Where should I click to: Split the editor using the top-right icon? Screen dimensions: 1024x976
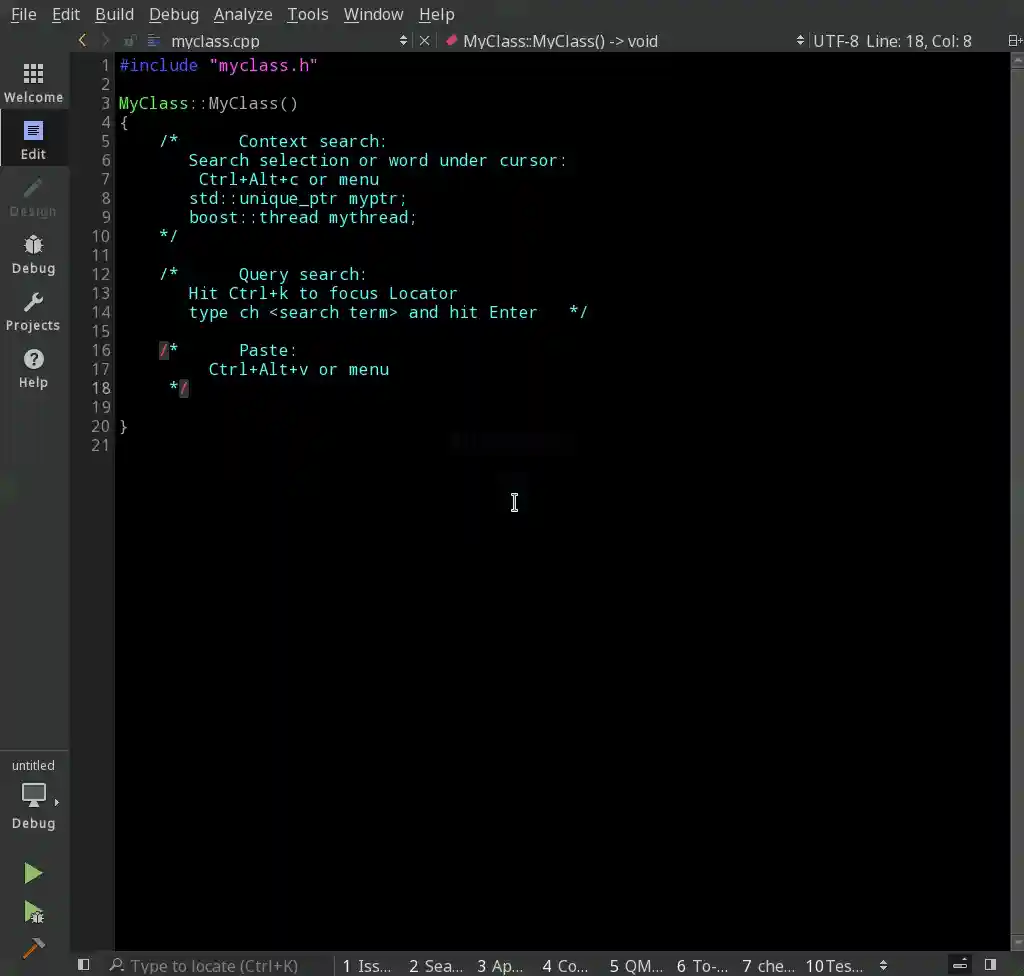tap(1013, 41)
